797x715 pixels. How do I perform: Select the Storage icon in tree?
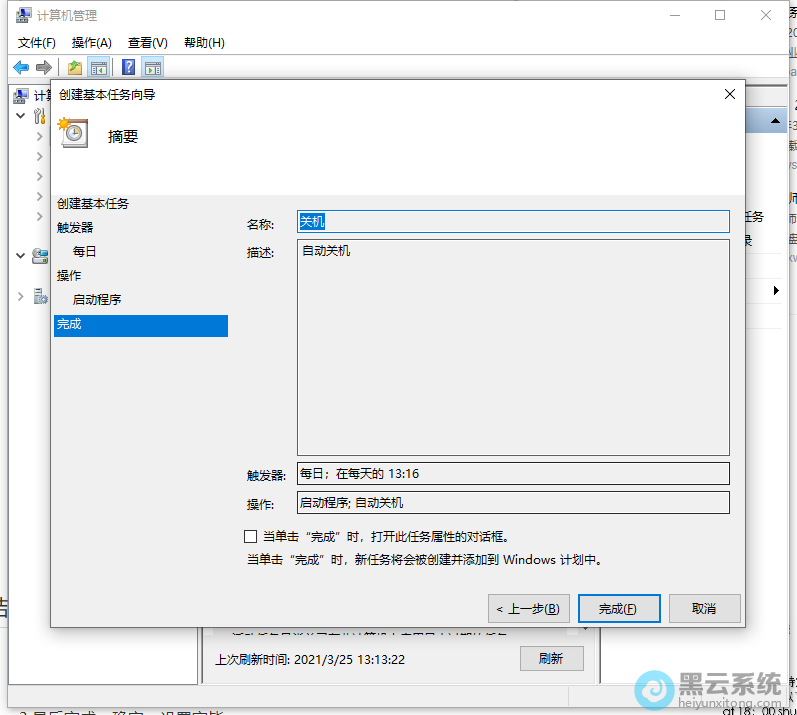tap(39, 256)
